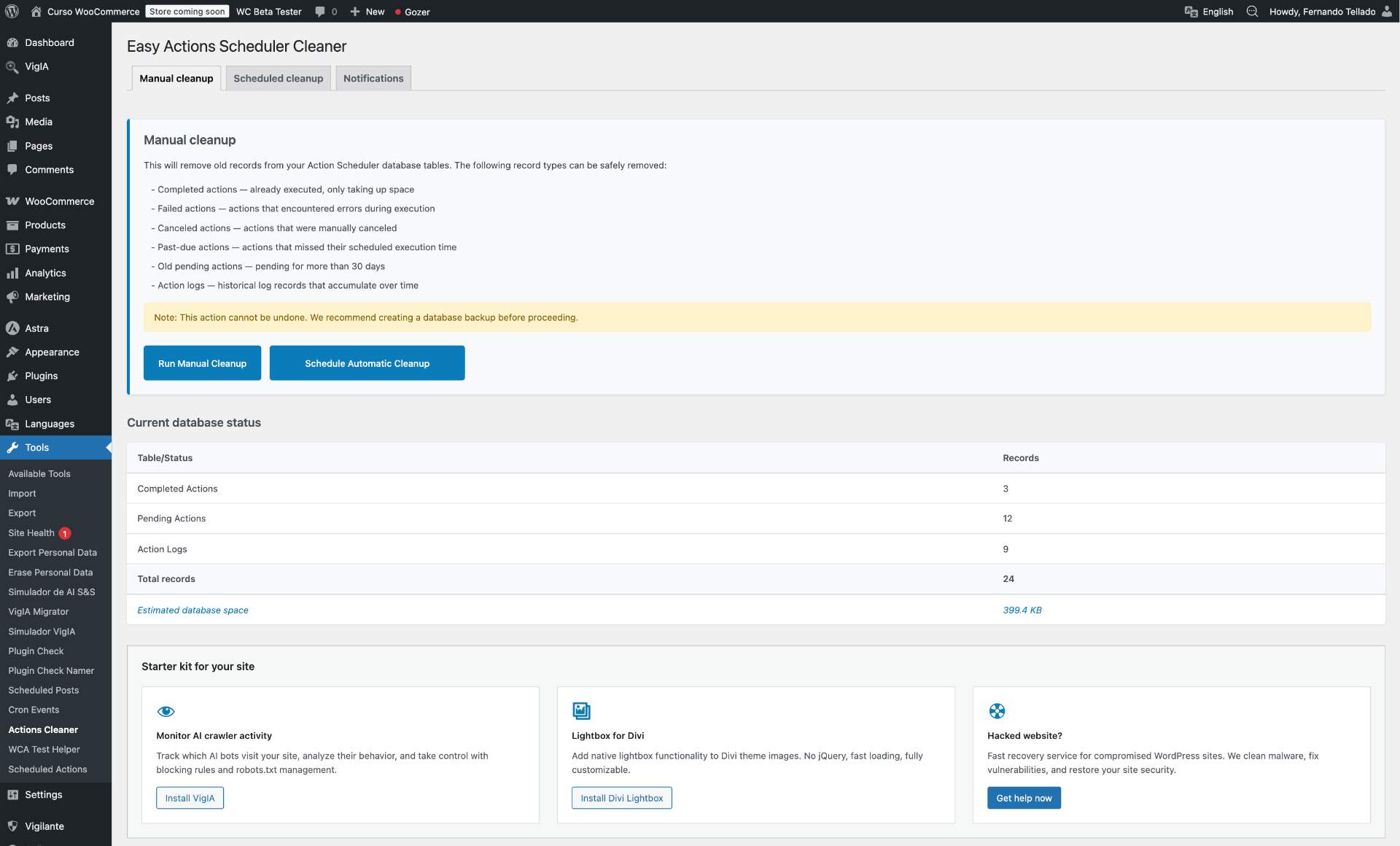1400x846 pixels.
Task: Click the WooCommerce icon in sidebar
Action: [x=12, y=201]
